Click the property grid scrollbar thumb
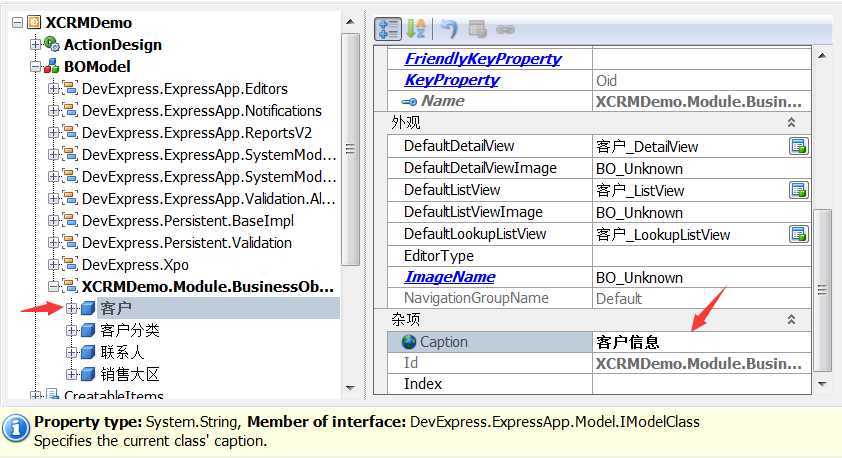 tap(822, 290)
